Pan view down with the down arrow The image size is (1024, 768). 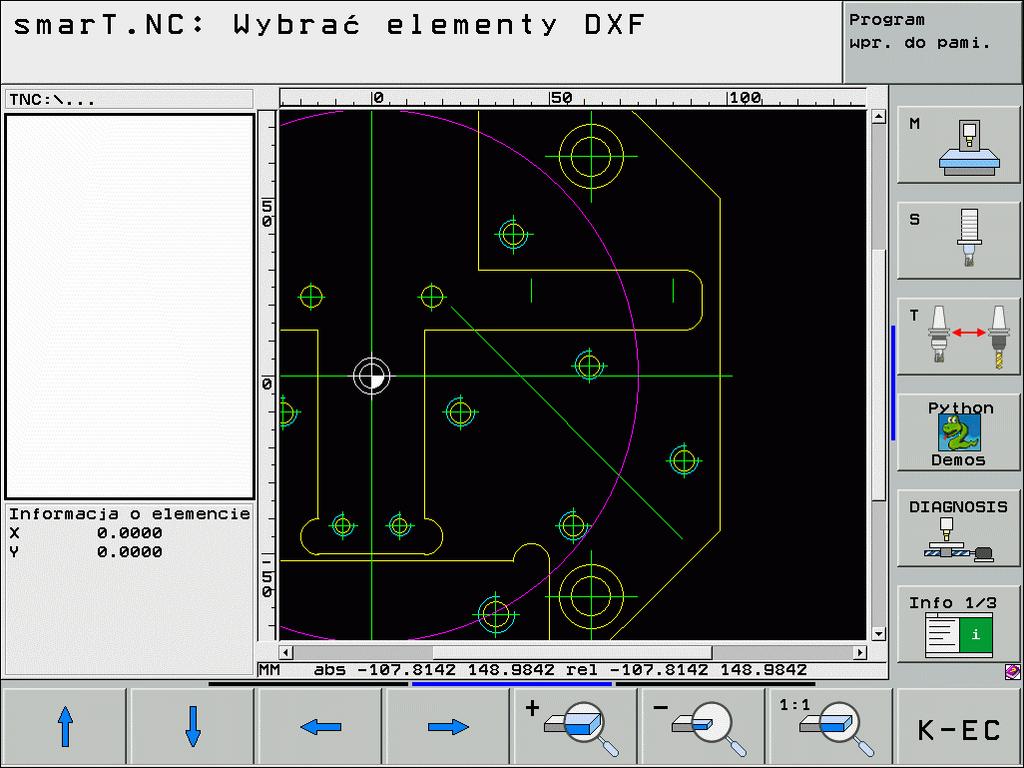point(193,728)
